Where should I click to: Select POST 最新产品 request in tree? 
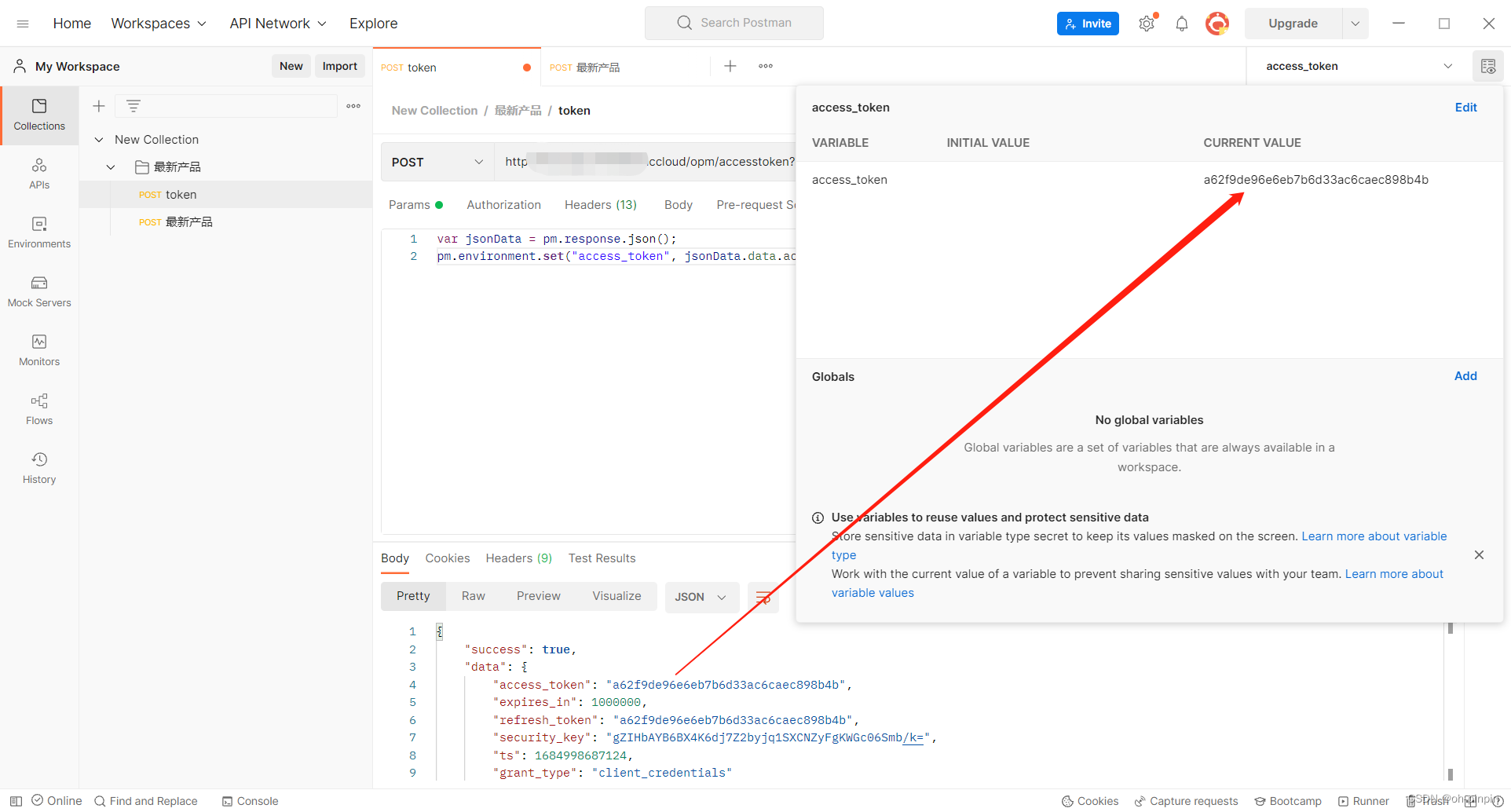(x=226, y=222)
